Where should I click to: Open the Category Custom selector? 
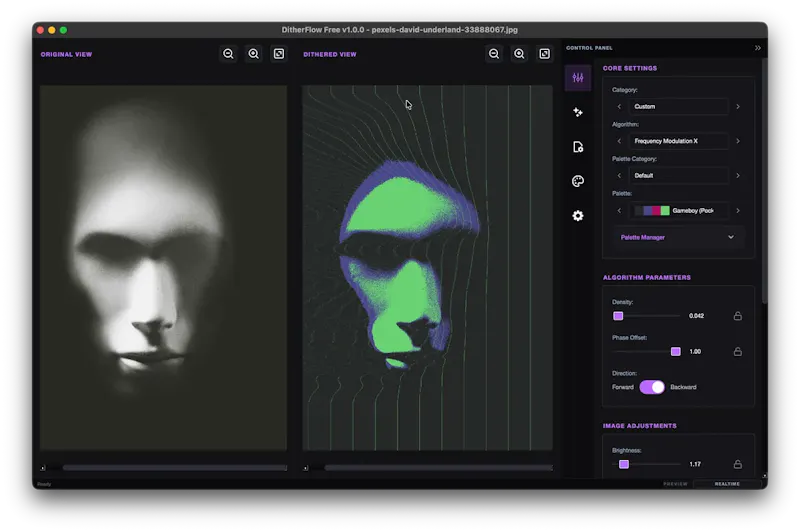pyautogui.click(x=679, y=107)
